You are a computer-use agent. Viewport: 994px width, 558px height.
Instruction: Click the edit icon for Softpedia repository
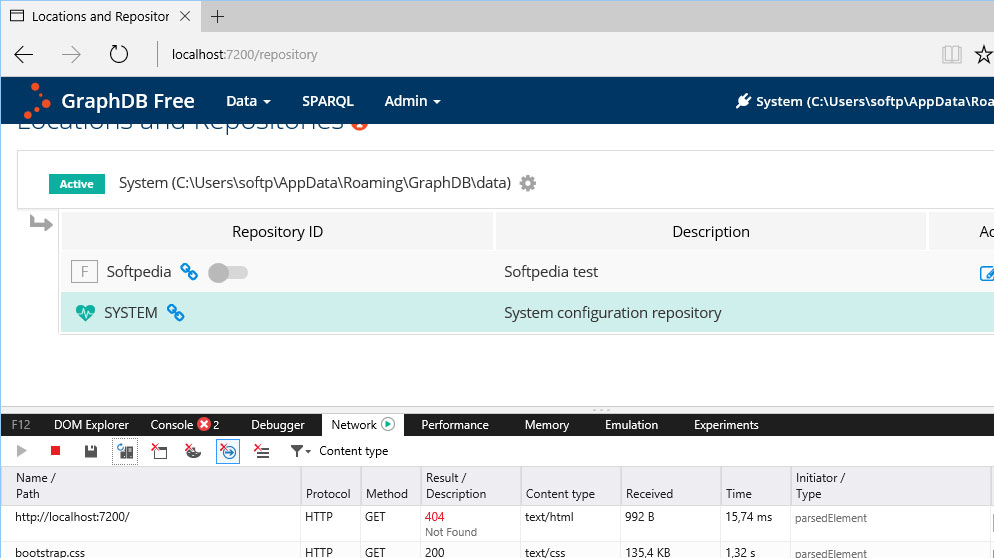(986, 273)
